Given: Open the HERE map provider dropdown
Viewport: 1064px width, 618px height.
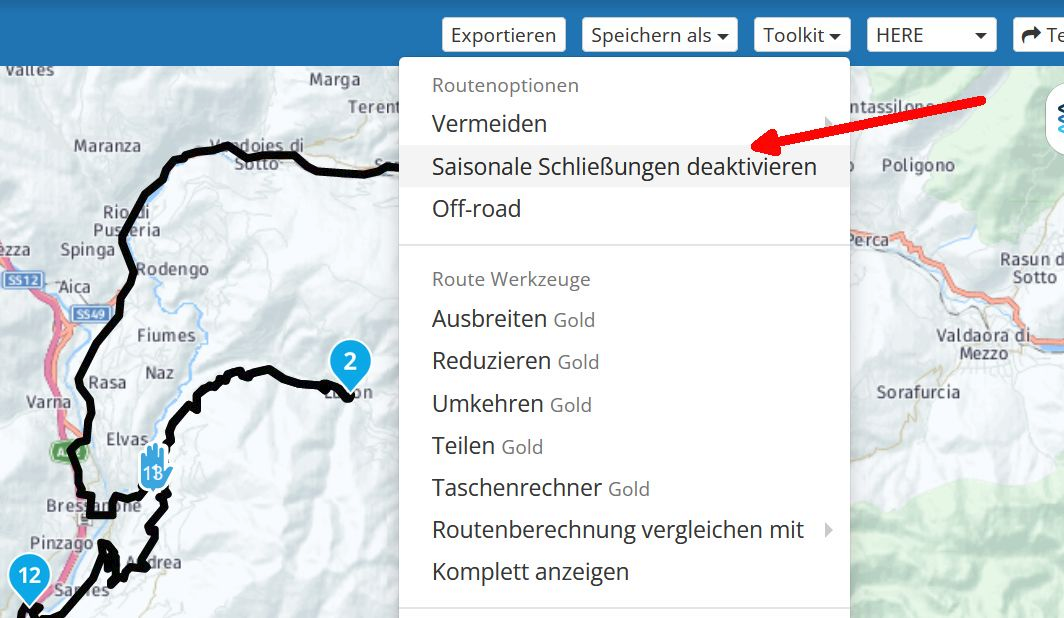Looking at the screenshot, I should click(x=931, y=35).
